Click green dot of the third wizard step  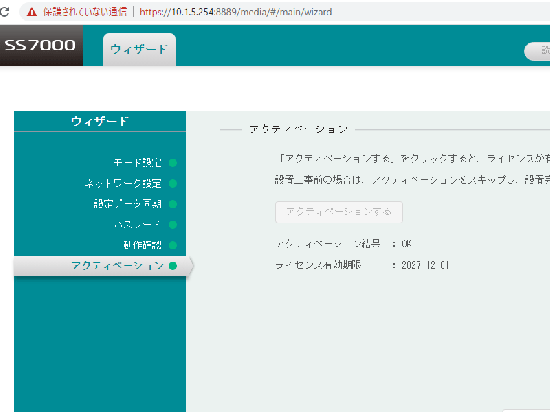173,204
